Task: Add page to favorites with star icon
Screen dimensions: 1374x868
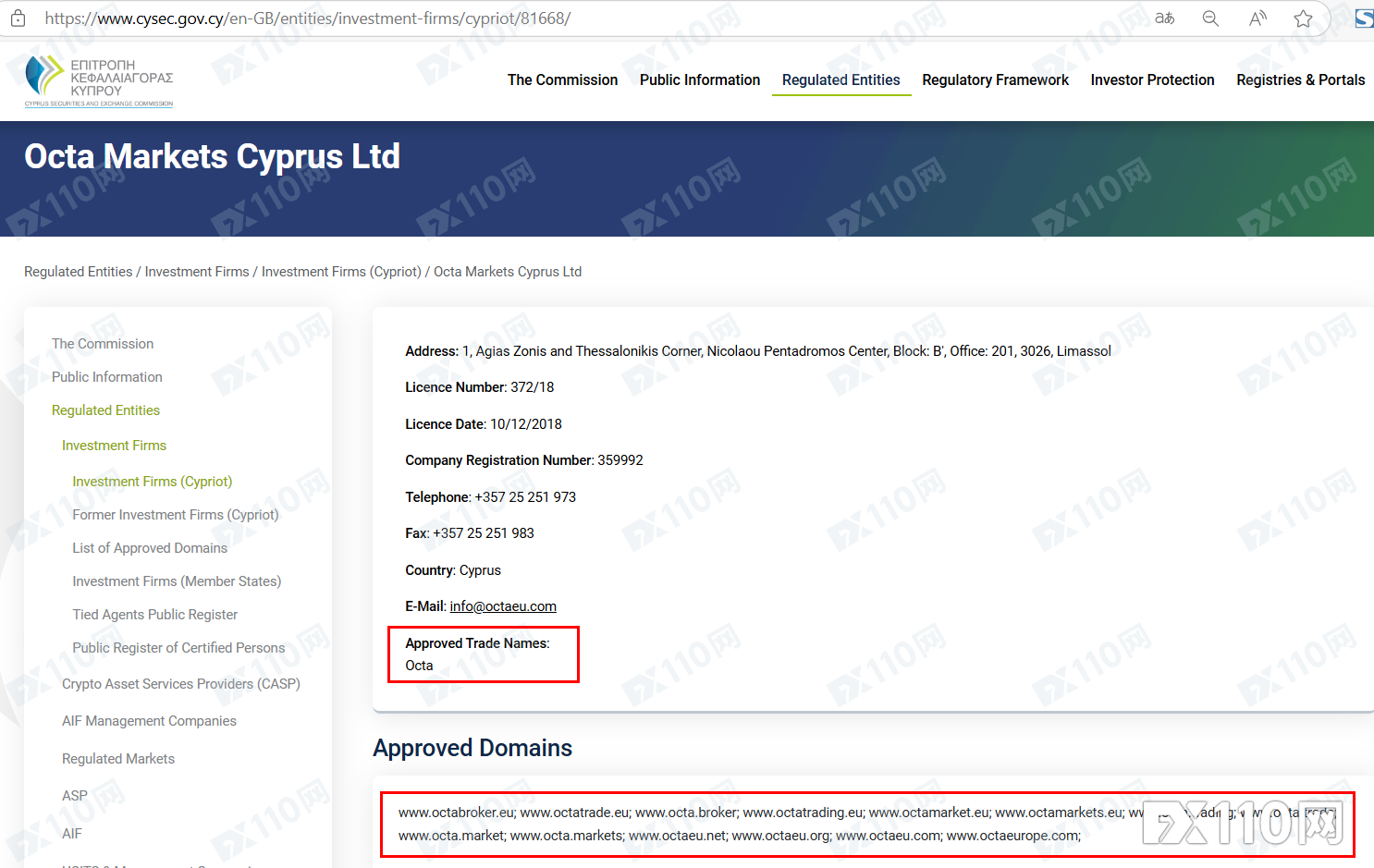Action: tap(1304, 18)
